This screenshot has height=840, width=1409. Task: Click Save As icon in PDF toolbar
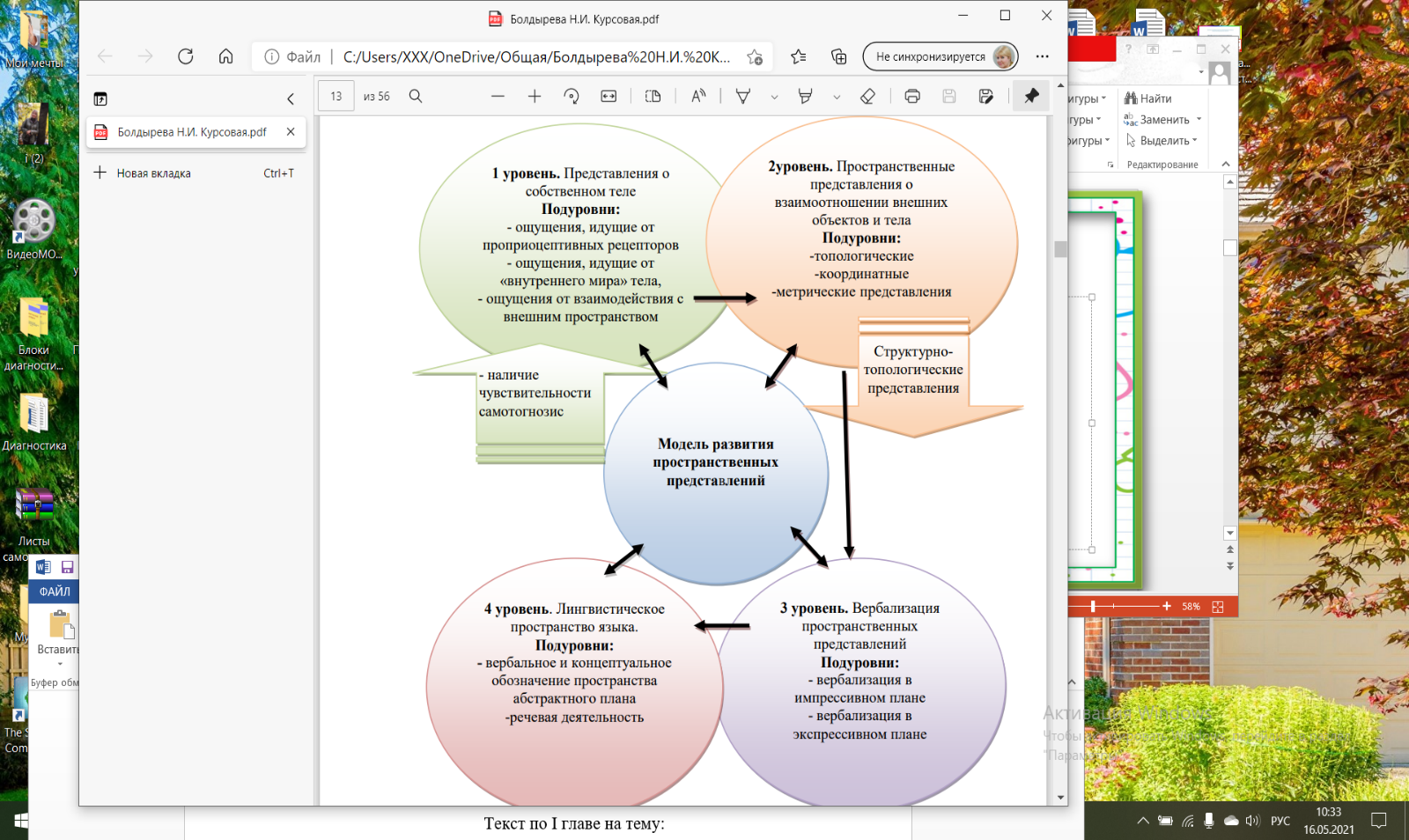click(986, 96)
